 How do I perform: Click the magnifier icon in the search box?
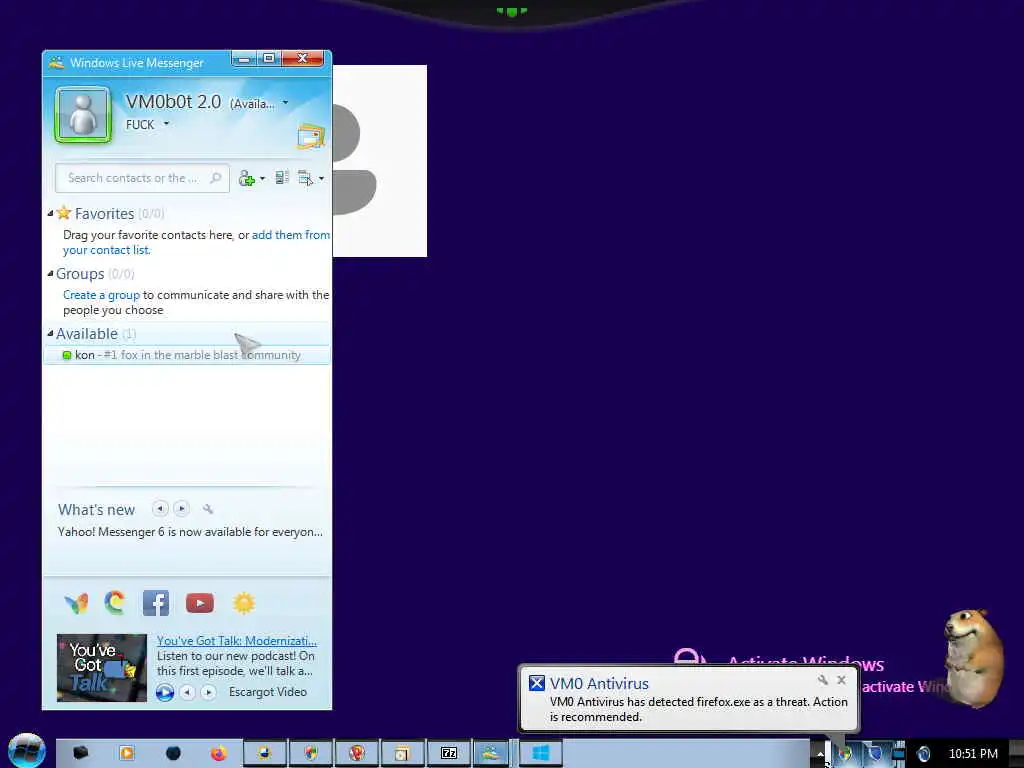coord(216,178)
